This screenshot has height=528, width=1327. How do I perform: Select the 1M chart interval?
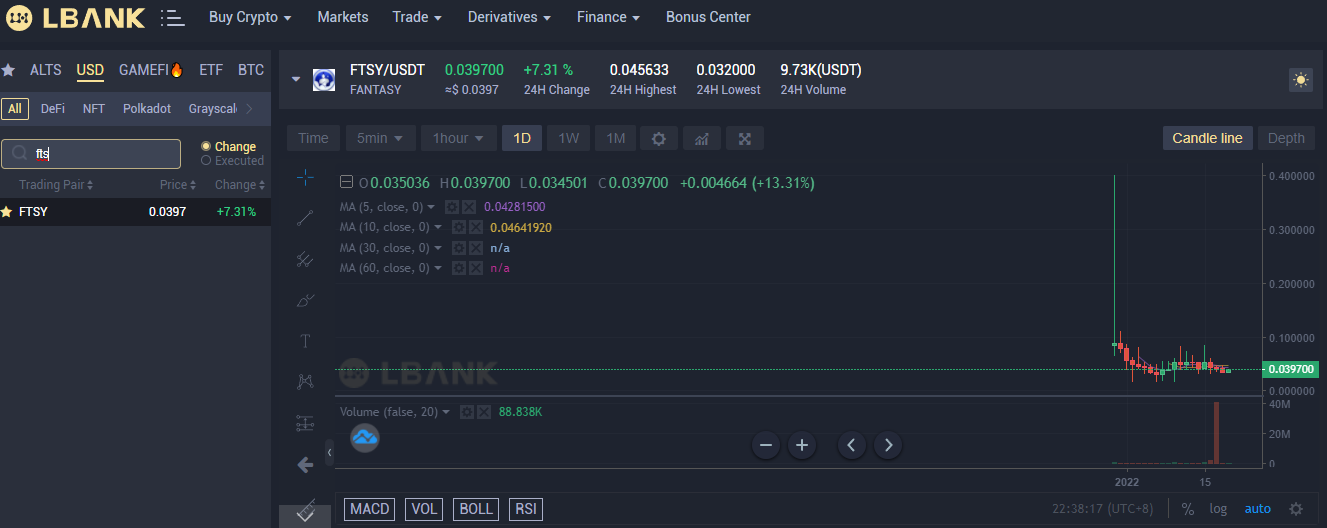click(616, 138)
